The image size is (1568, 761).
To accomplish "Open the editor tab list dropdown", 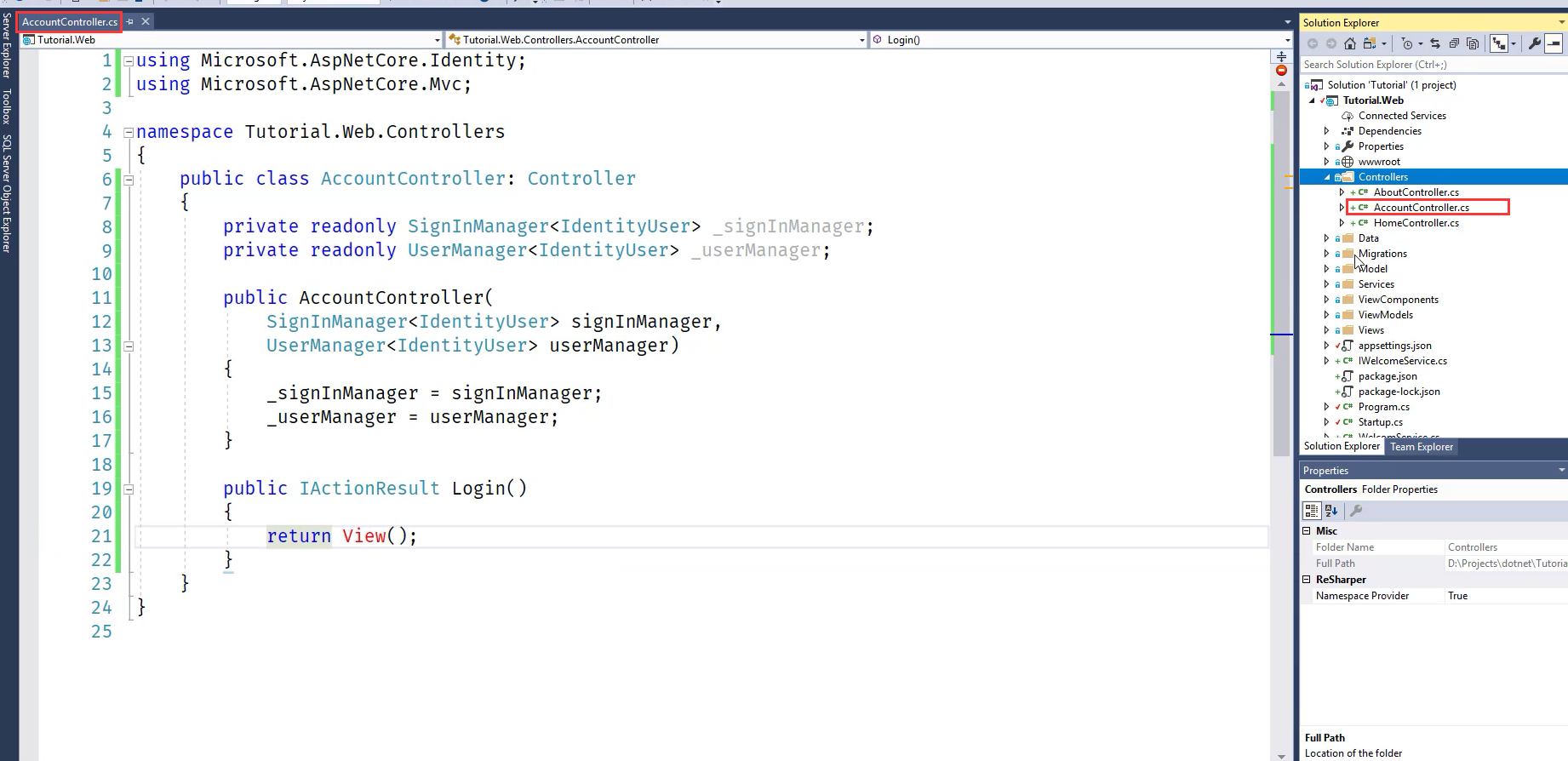I will (x=1287, y=22).
